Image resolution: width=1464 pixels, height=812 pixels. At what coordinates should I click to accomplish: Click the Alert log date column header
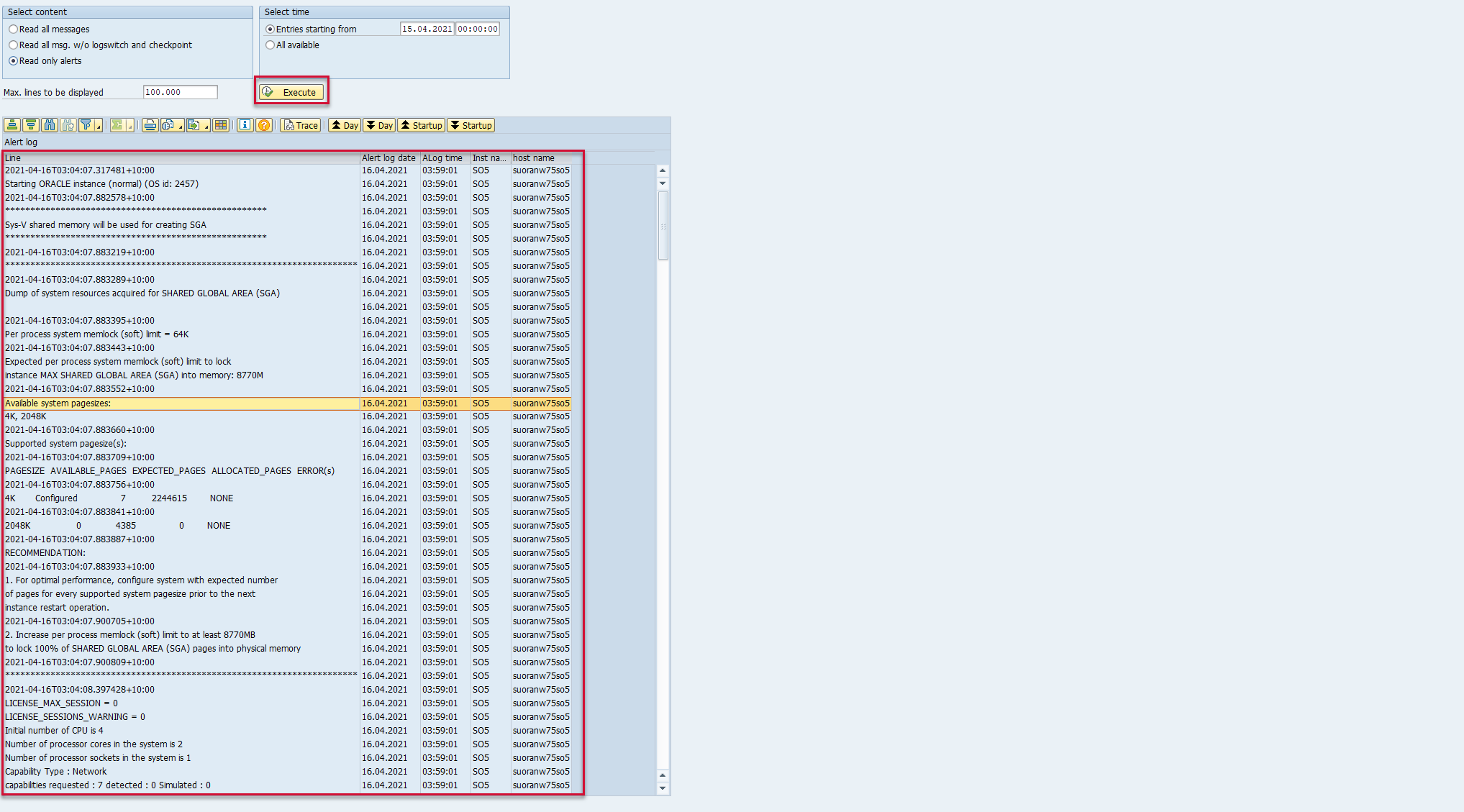(388, 158)
